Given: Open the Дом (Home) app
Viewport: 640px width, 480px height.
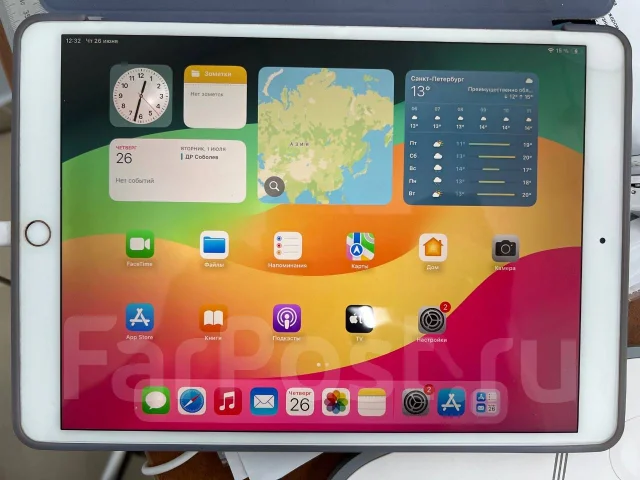Looking at the screenshot, I should tap(433, 248).
